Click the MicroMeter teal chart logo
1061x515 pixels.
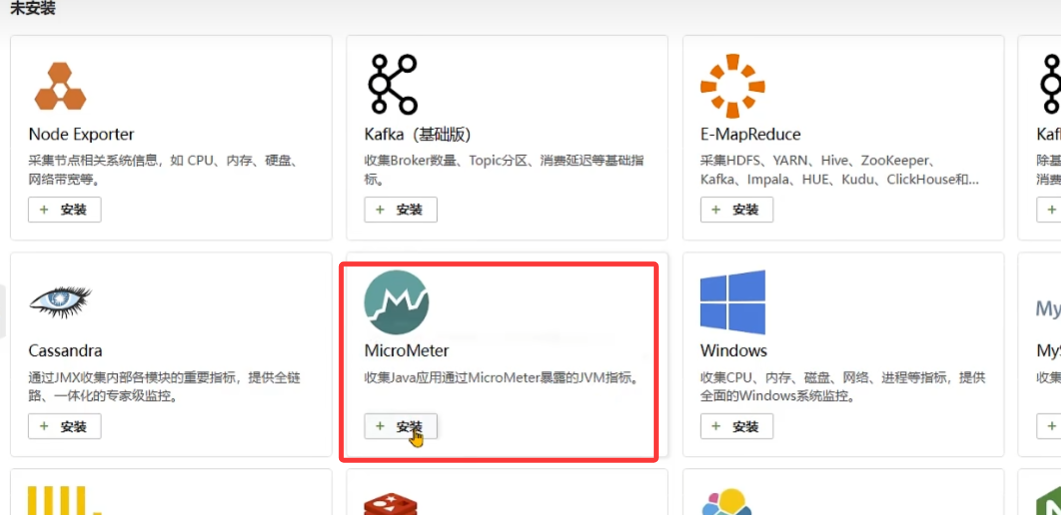[396, 303]
